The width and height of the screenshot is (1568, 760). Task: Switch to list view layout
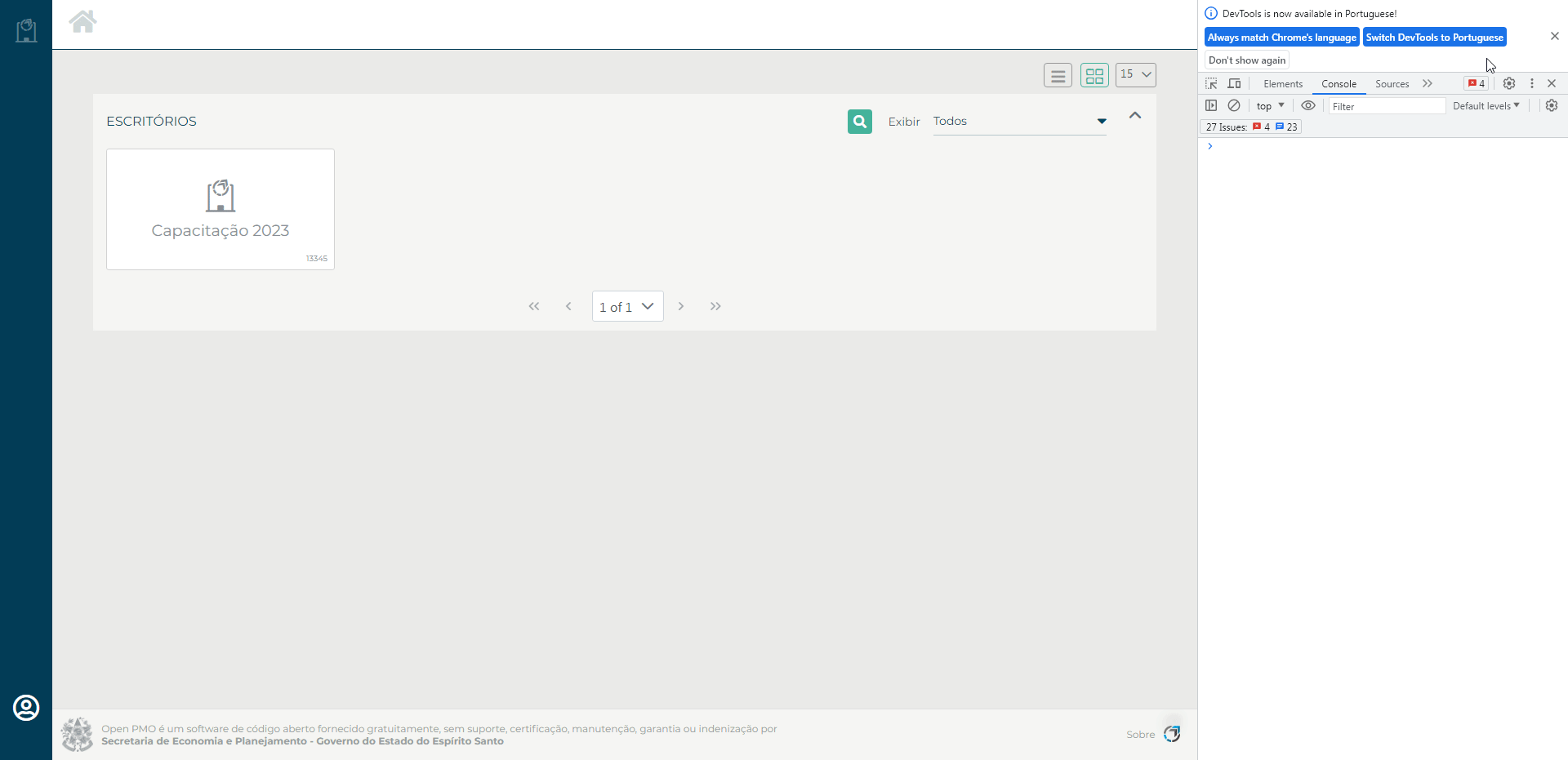pyautogui.click(x=1058, y=74)
